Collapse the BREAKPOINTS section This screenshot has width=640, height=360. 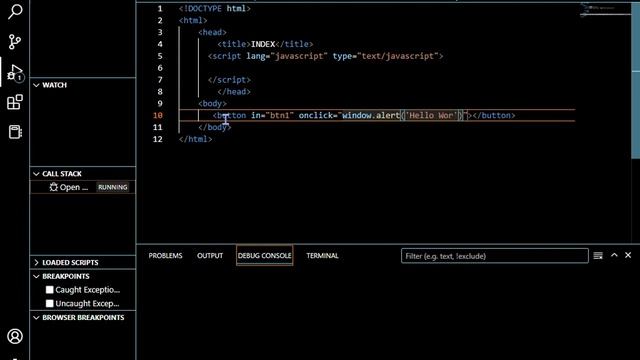(36, 276)
